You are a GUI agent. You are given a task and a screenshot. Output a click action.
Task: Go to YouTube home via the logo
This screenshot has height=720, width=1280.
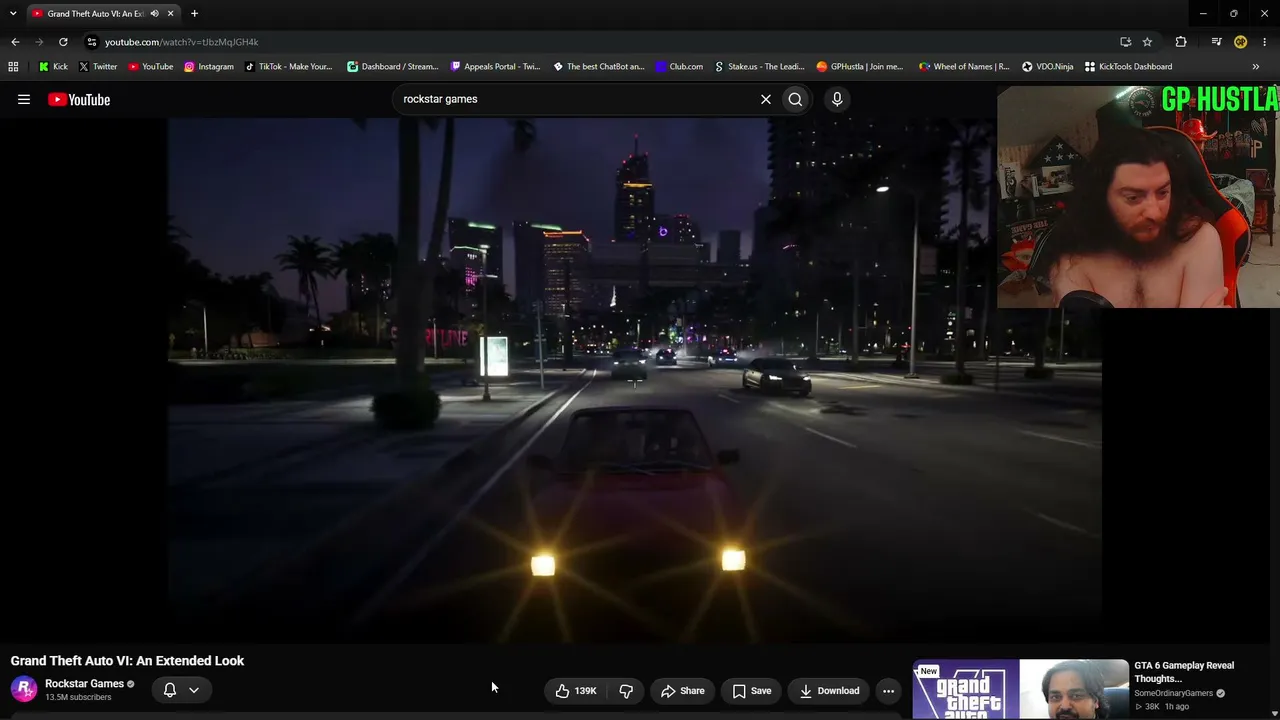tap(79, 99)
